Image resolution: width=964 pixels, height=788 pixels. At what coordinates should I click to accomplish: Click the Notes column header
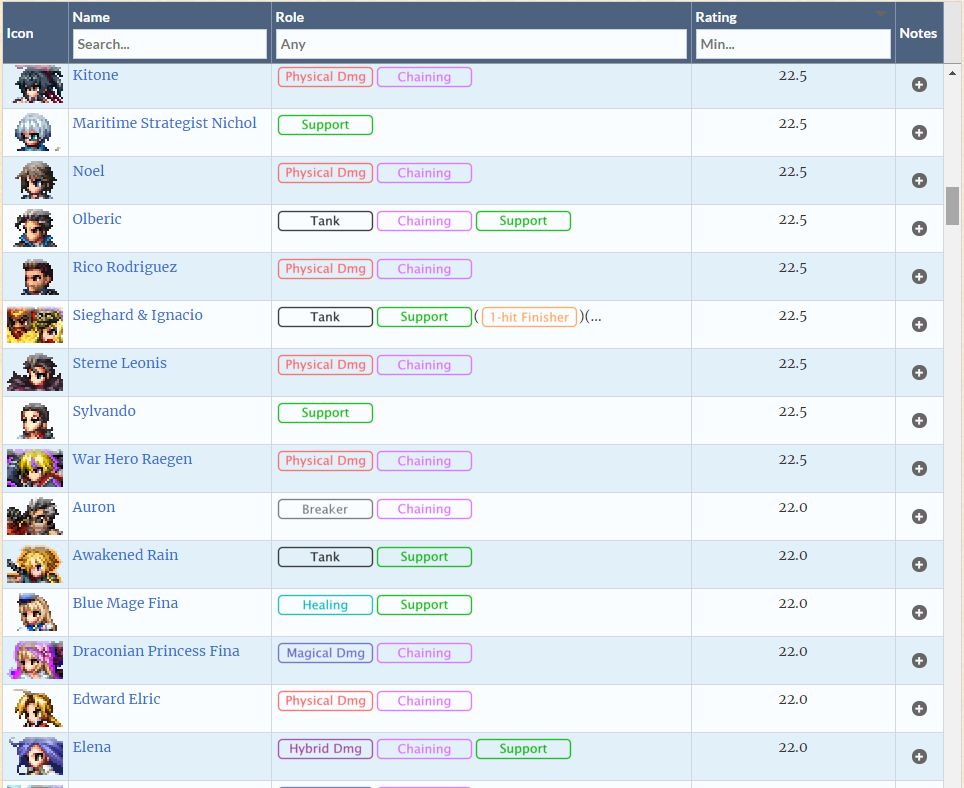point(918,33)
